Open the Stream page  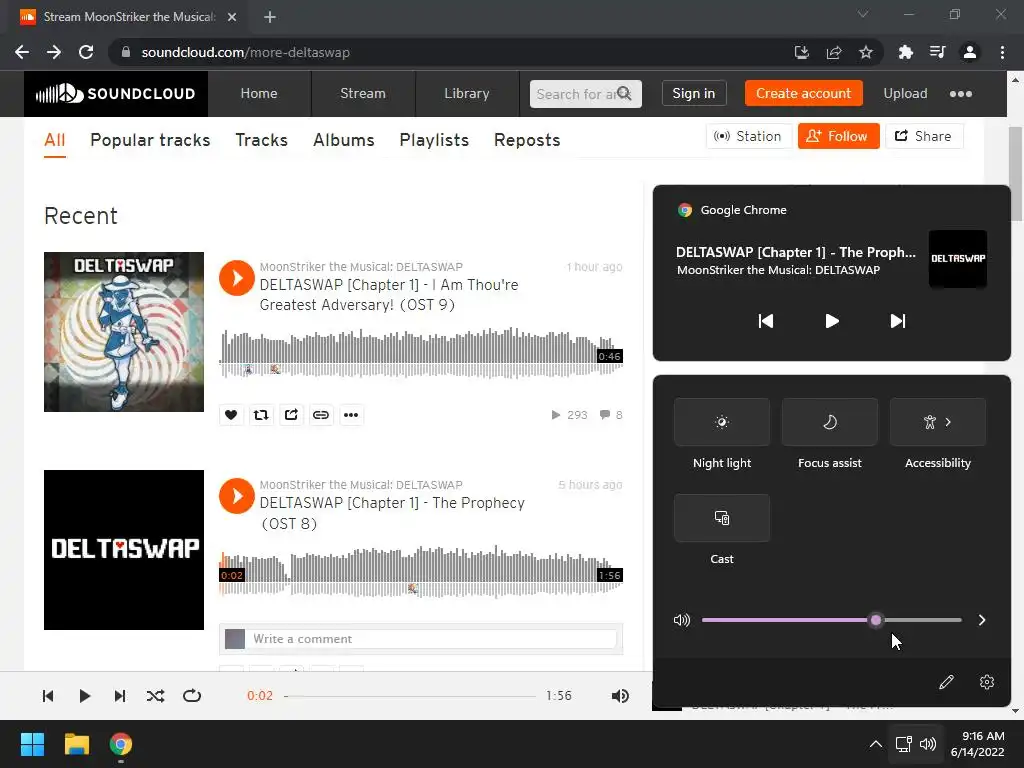pos(363,93)
